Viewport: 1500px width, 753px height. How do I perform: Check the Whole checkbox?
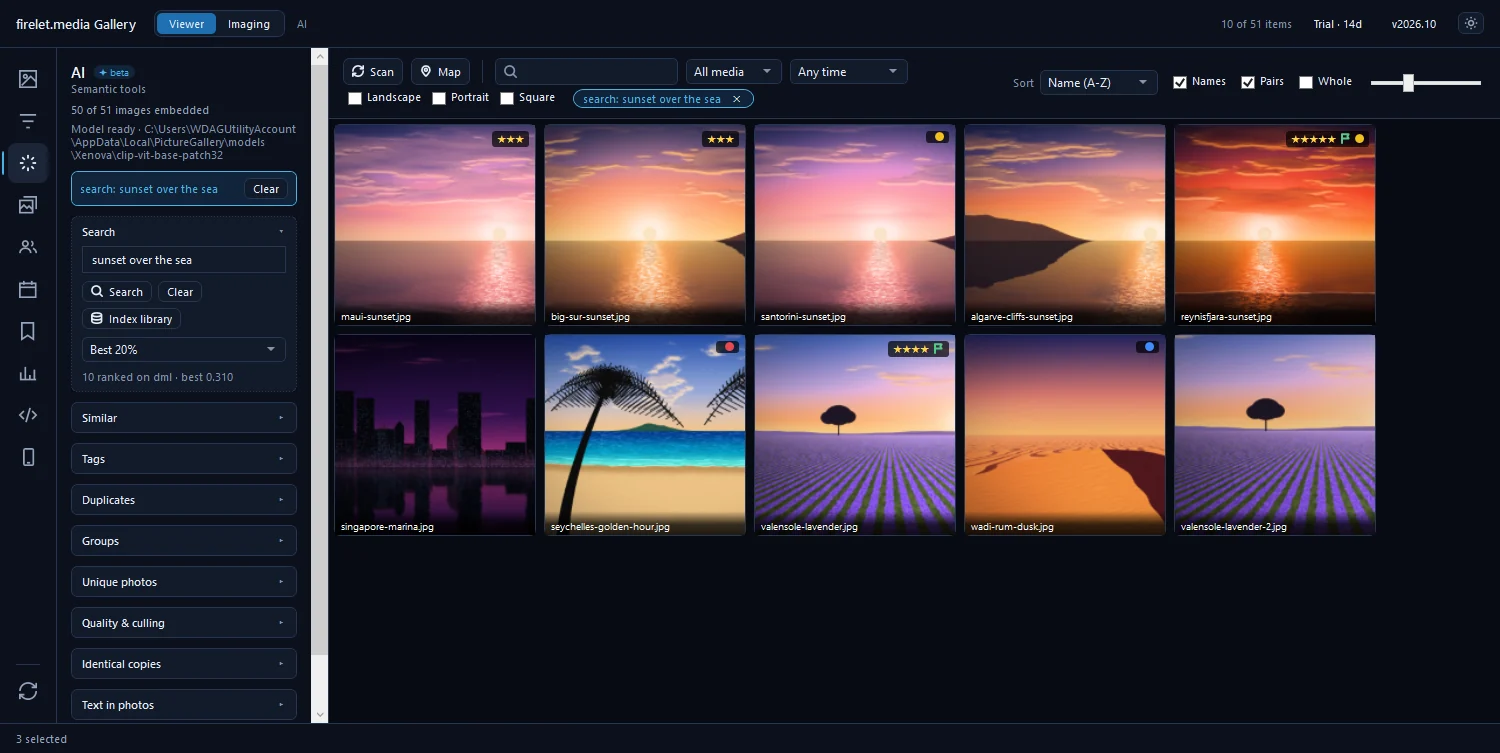(1306, 82)
